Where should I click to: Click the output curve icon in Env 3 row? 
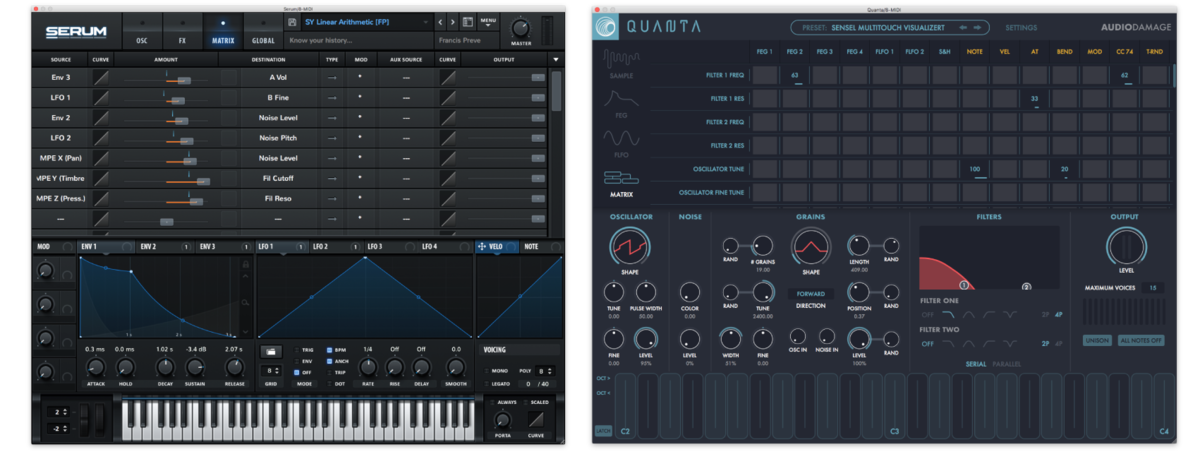coord(447,77)
